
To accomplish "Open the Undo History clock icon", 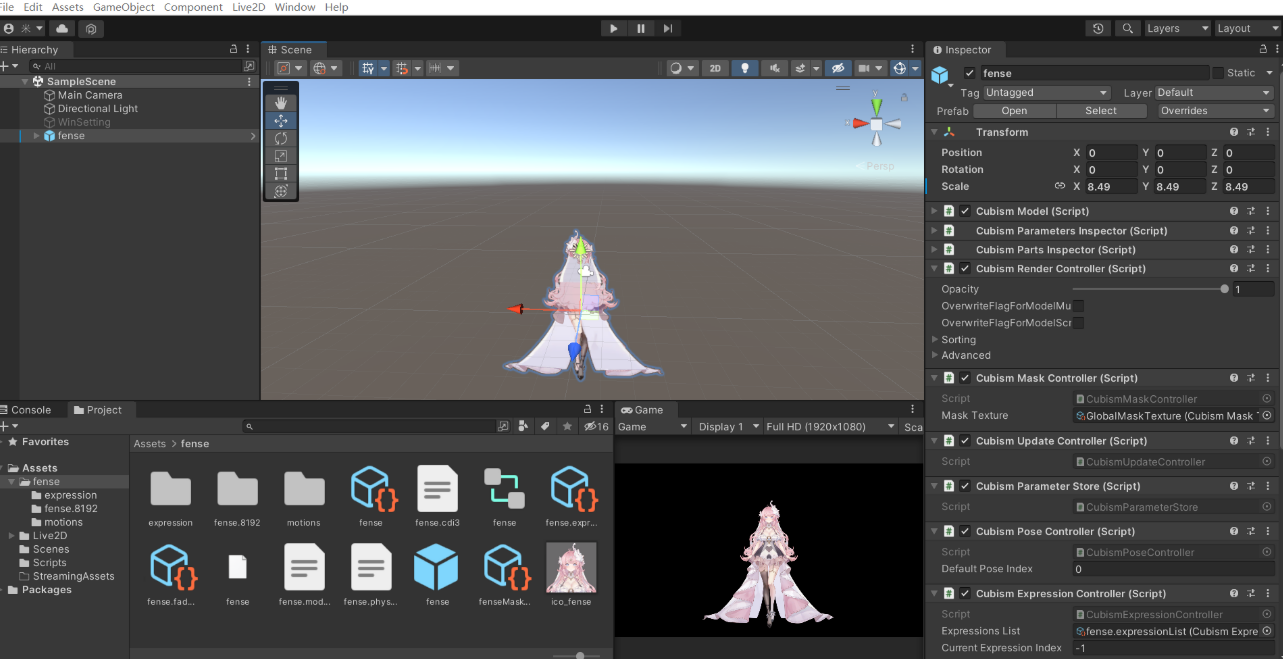I will 1099,29.
